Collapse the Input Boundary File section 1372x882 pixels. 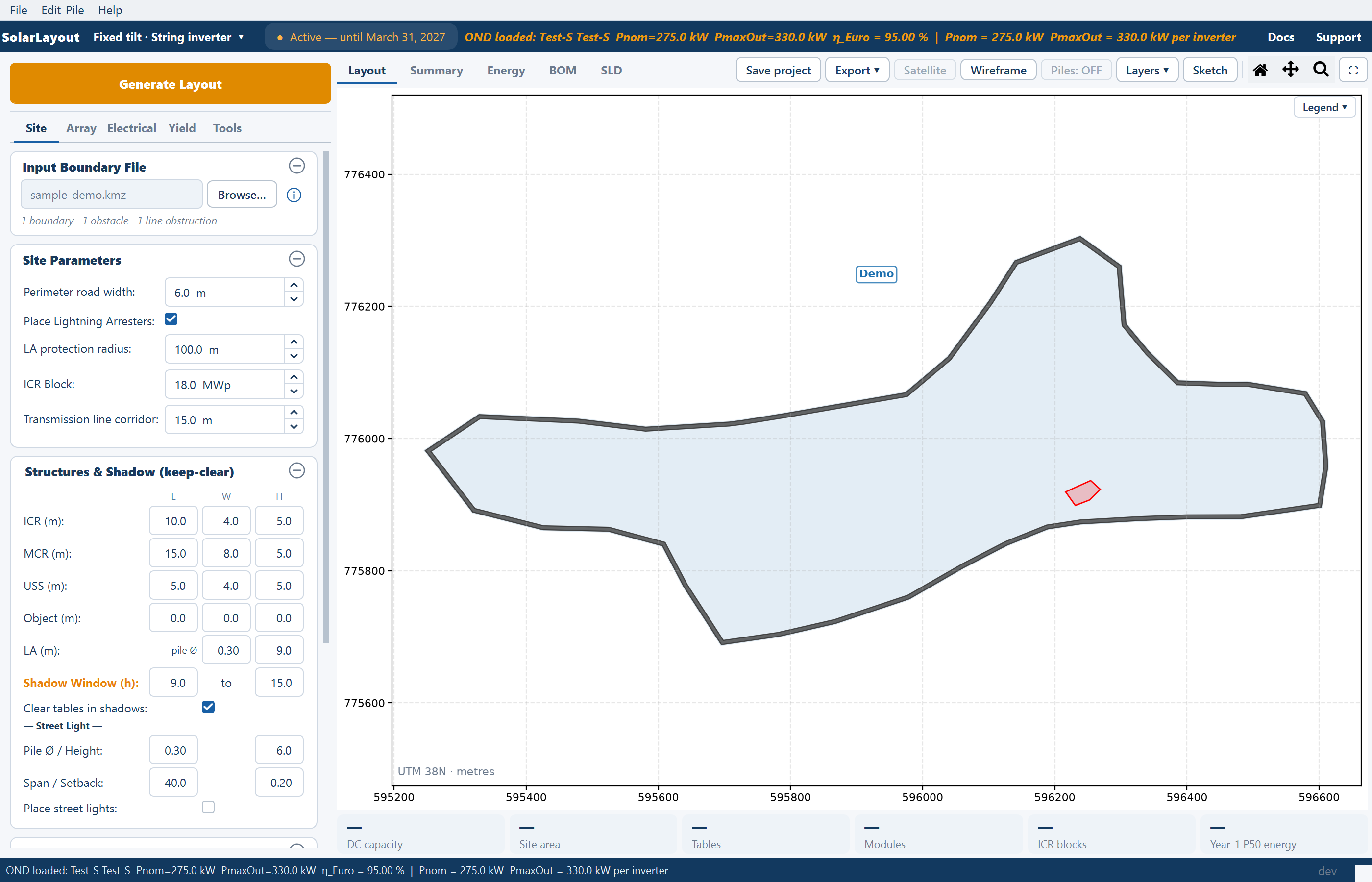(x=296, y=166)
